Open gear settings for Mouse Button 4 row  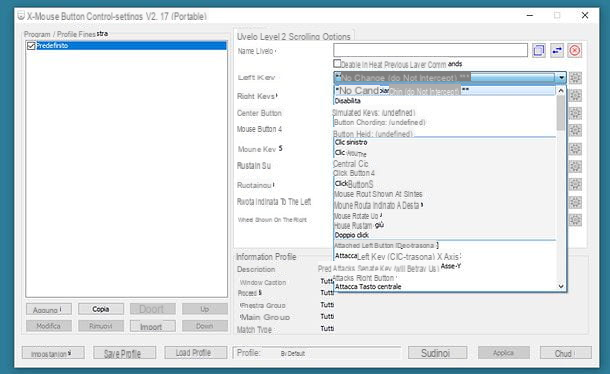575,130
